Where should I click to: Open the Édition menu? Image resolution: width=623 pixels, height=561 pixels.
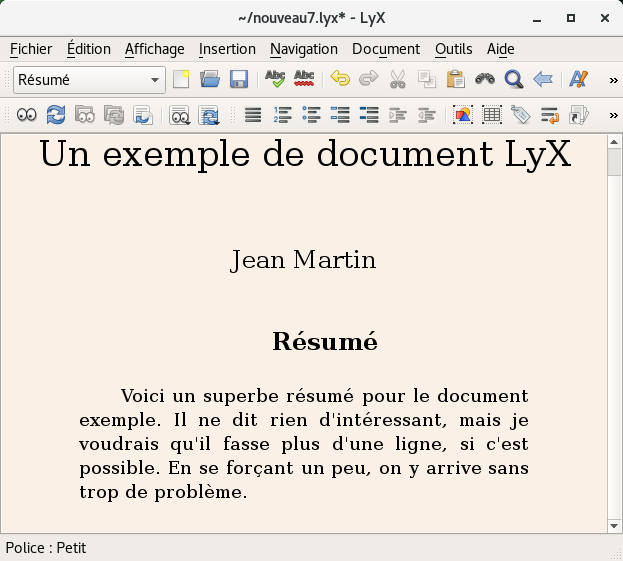(89, 49)
